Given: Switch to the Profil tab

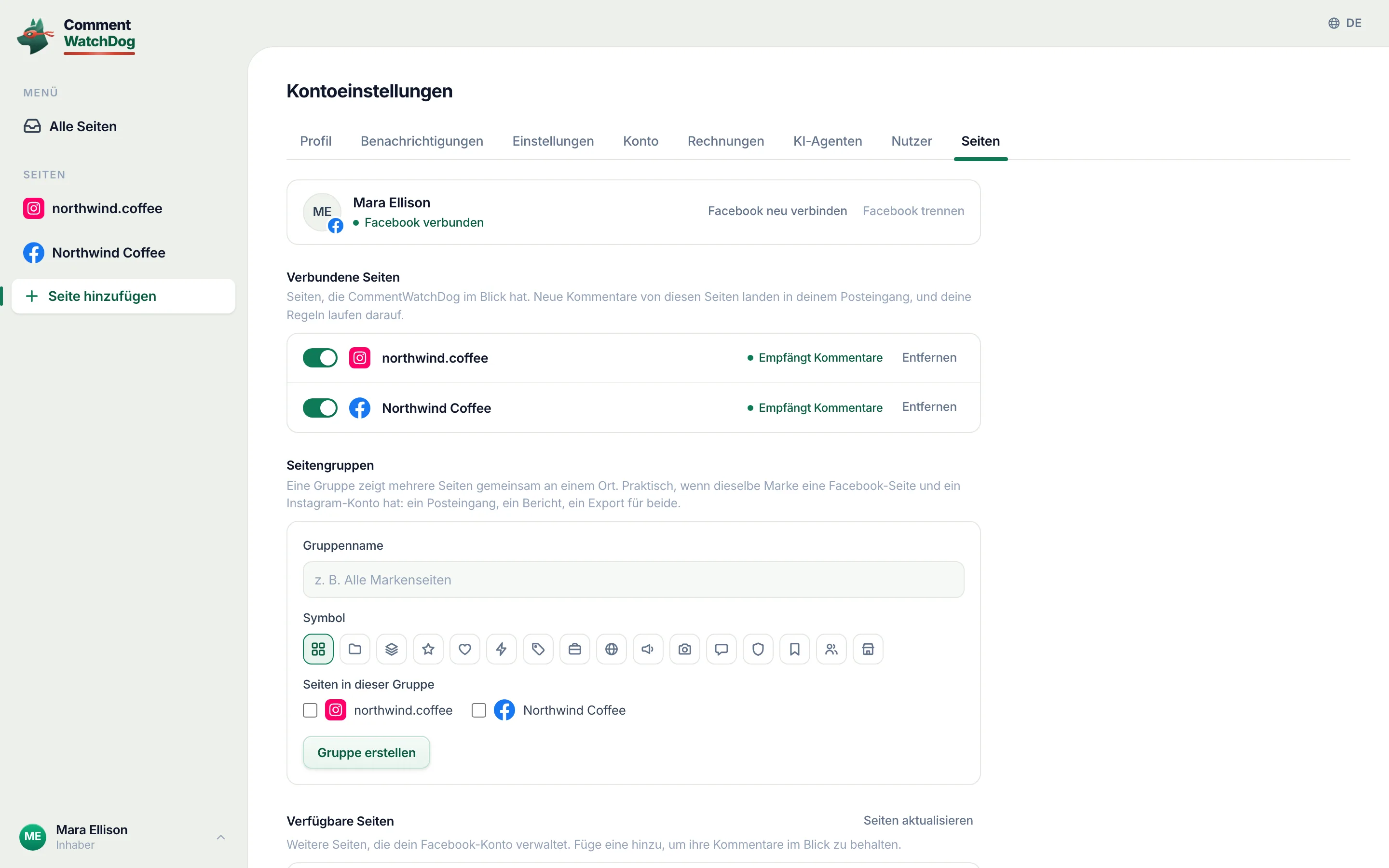Looking at the screenshot, I should (316, 141).
